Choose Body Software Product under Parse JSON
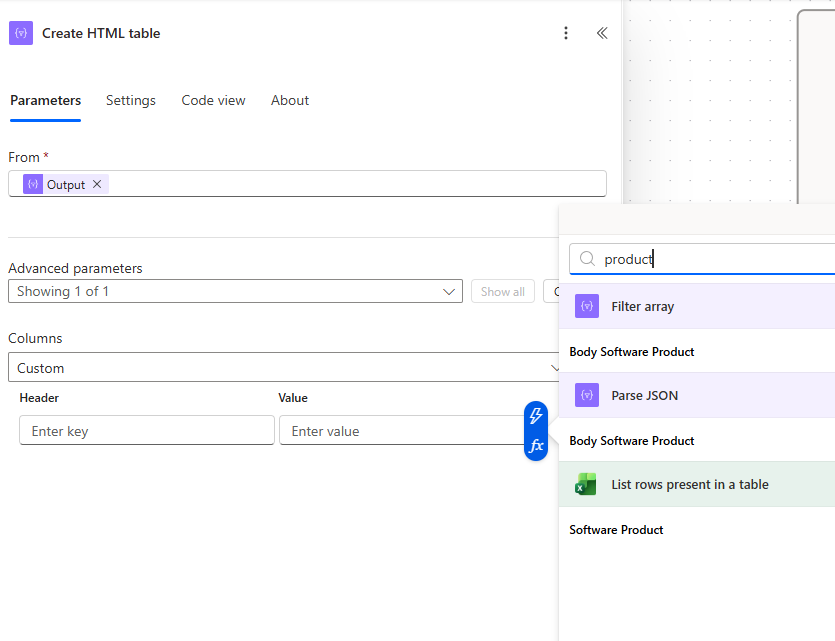The image size is (835, 641). (632, 441)
